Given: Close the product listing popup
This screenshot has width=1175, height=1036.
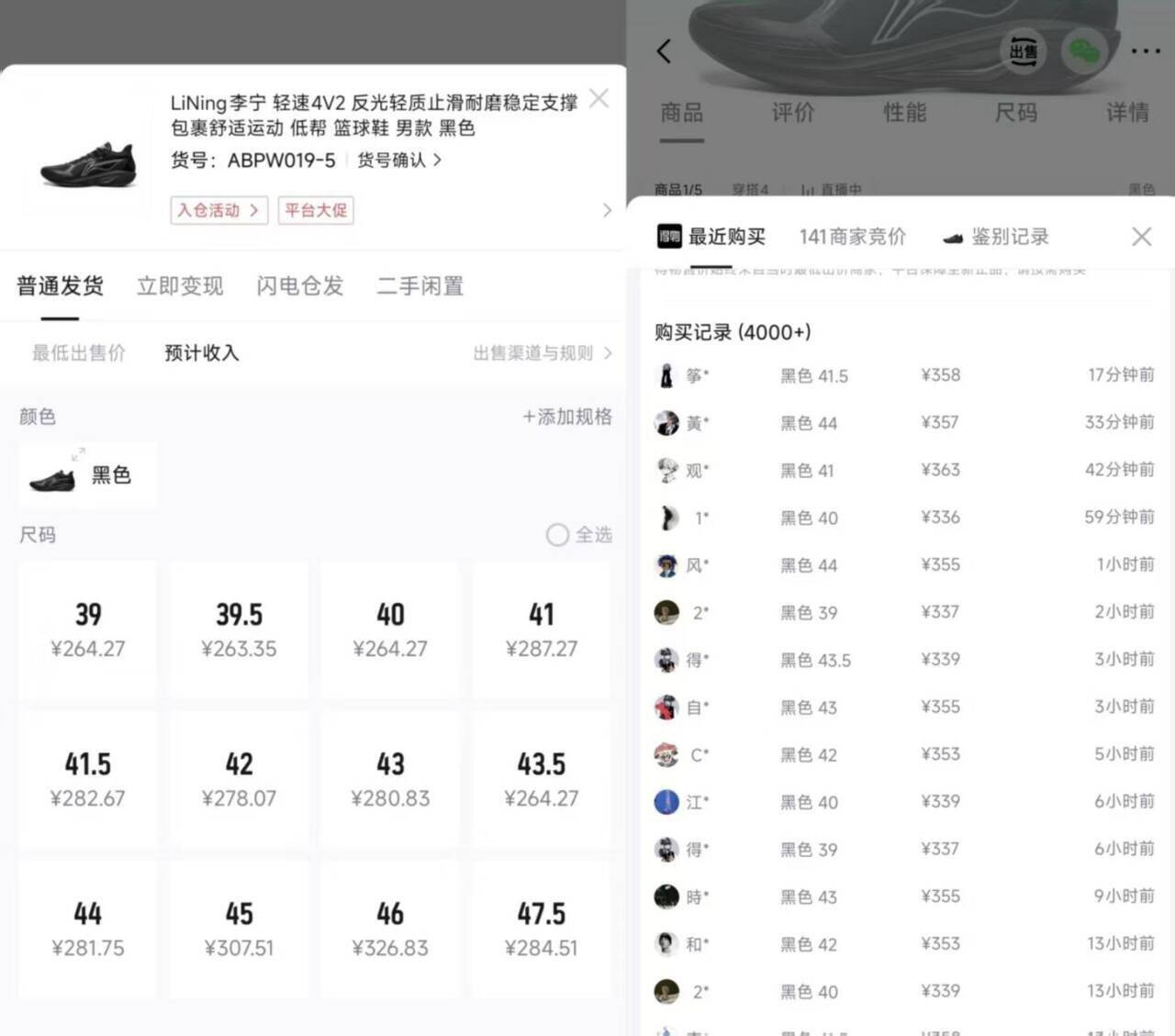Looking at the screenshot, I should tap(599, 98).
